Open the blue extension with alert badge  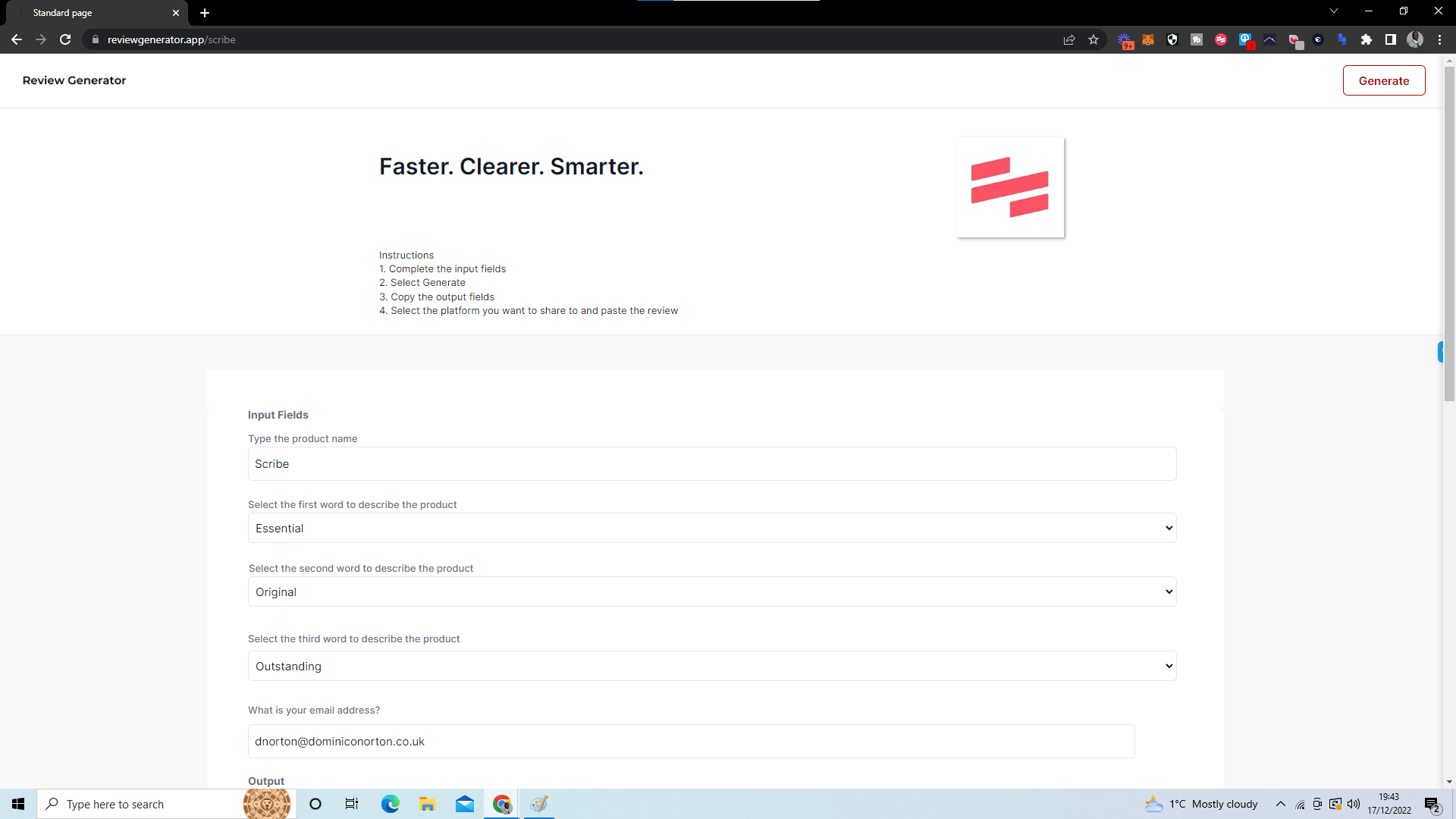tap(1246, 40)
